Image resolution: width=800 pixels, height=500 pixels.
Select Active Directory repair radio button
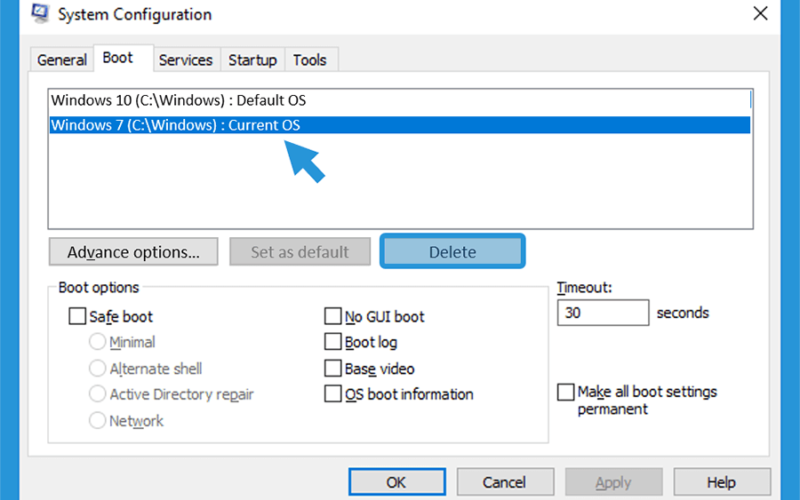97,394
